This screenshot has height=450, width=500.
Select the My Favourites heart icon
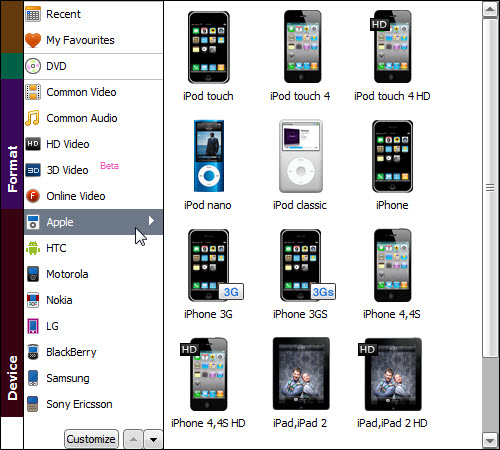(33, 40)
